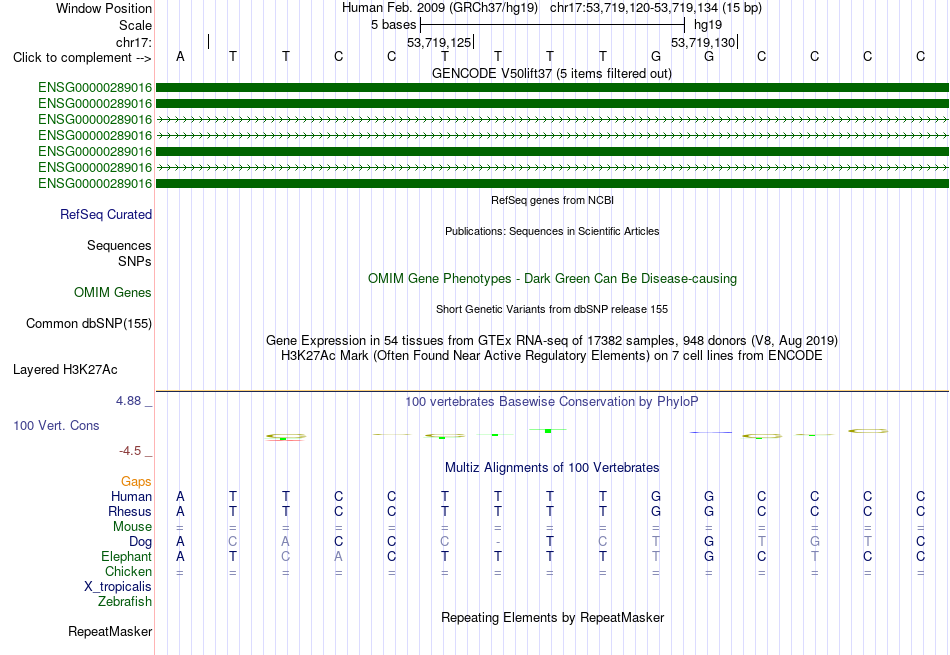Click the Mouse alignment row label
This screenshot has height=655, width=950.
click(132, 527)
